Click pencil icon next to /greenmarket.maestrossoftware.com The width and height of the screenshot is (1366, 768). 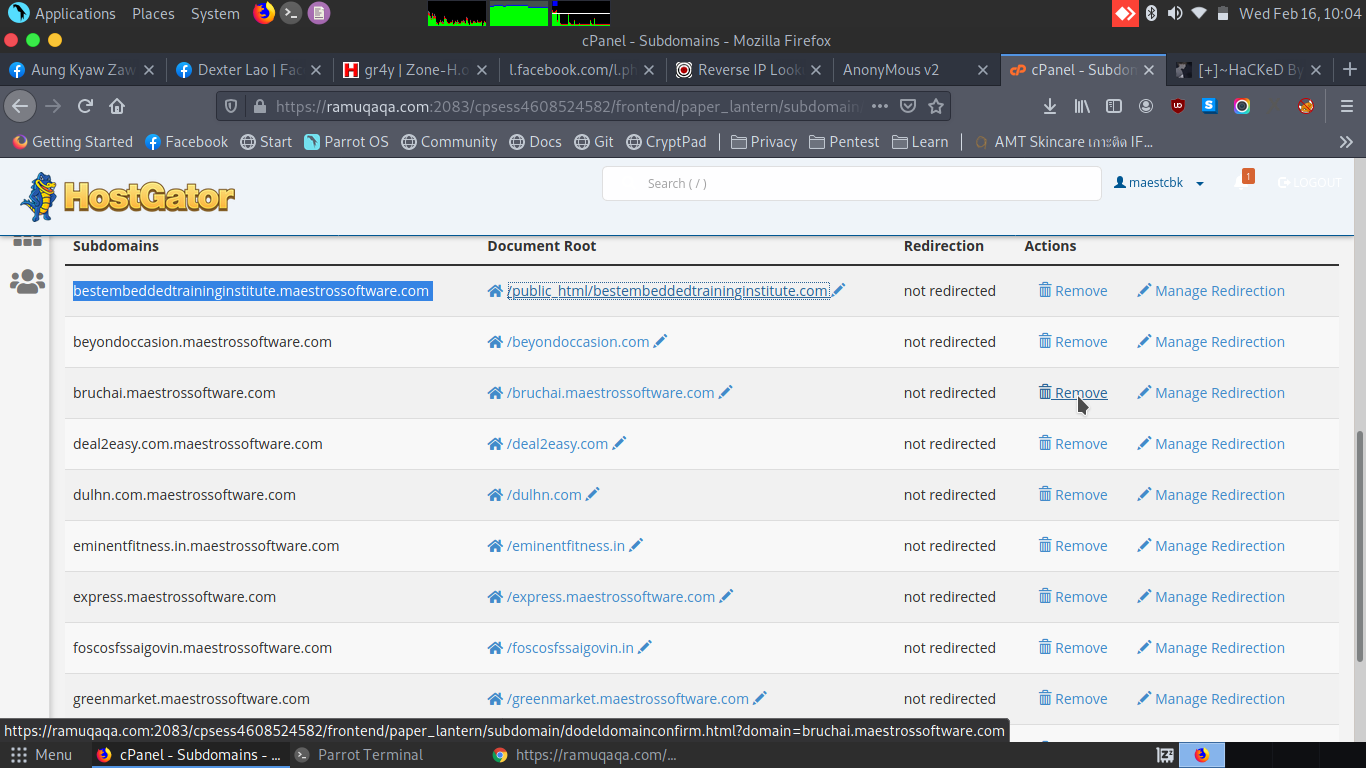tap(760, 698)
